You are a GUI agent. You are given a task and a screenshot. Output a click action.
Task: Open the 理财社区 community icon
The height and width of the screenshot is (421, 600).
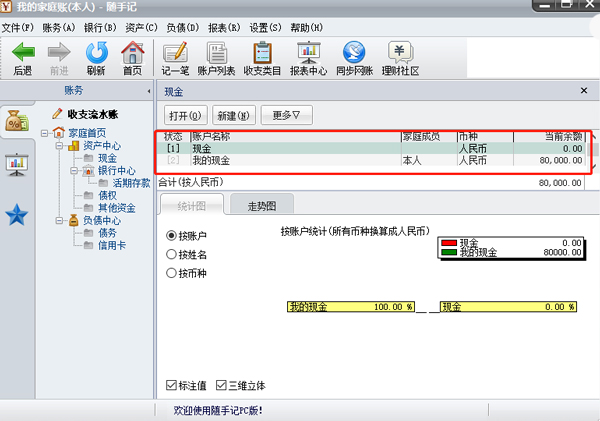click(400, 58)
